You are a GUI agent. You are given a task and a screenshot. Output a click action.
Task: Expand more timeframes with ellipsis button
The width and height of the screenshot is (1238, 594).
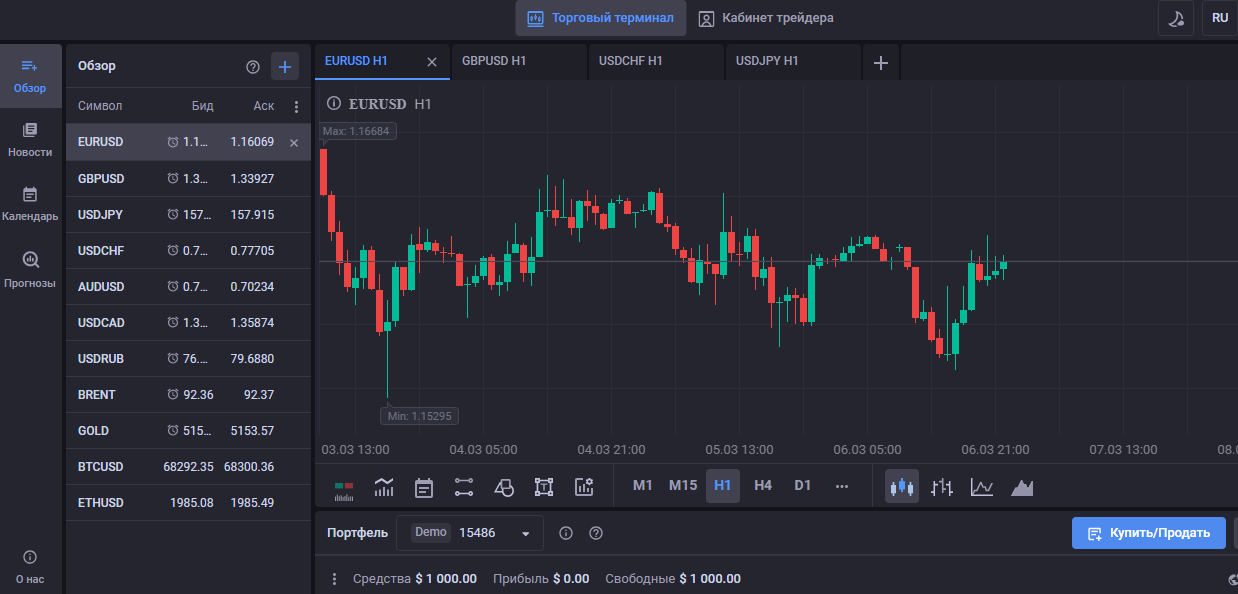click(841, 486)
